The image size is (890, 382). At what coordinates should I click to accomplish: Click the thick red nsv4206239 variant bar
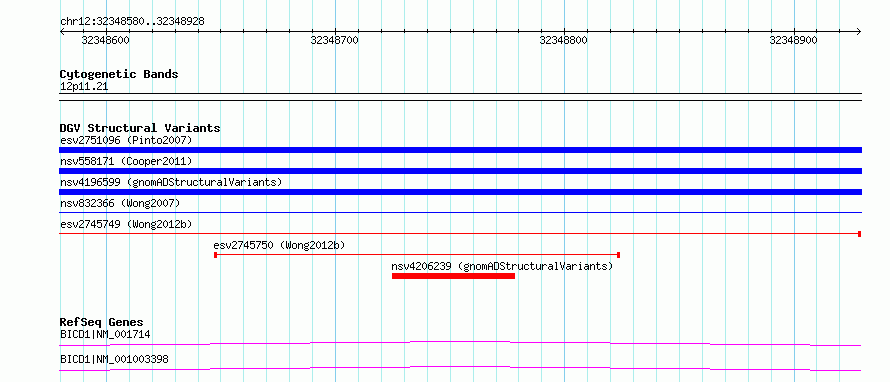point(454,276)
